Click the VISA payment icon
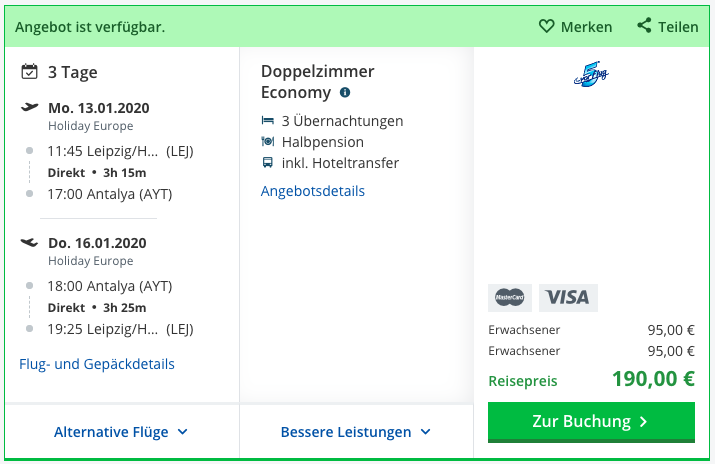Viewport: 715px width, 464px height. click(568, 298)
